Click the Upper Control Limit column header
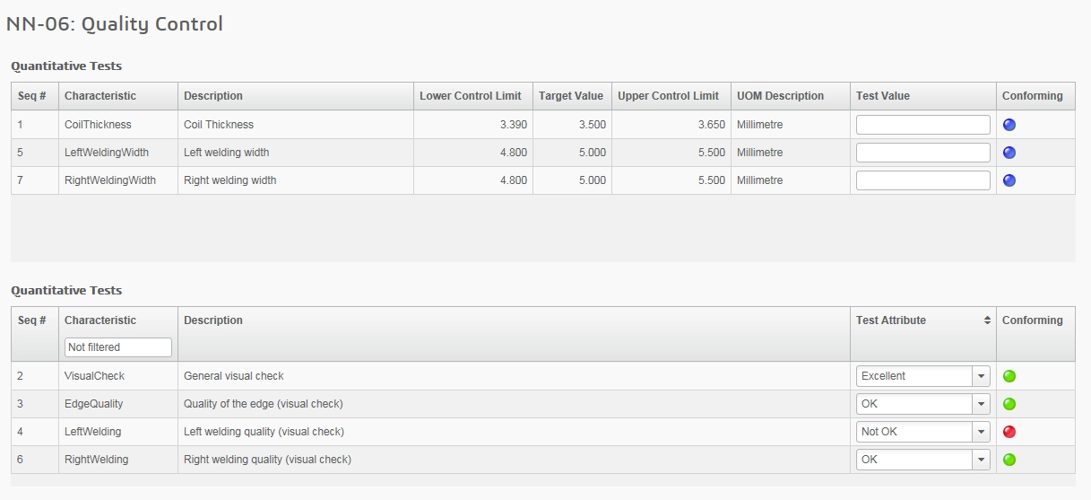The image size is (1091, 500). 668,96
